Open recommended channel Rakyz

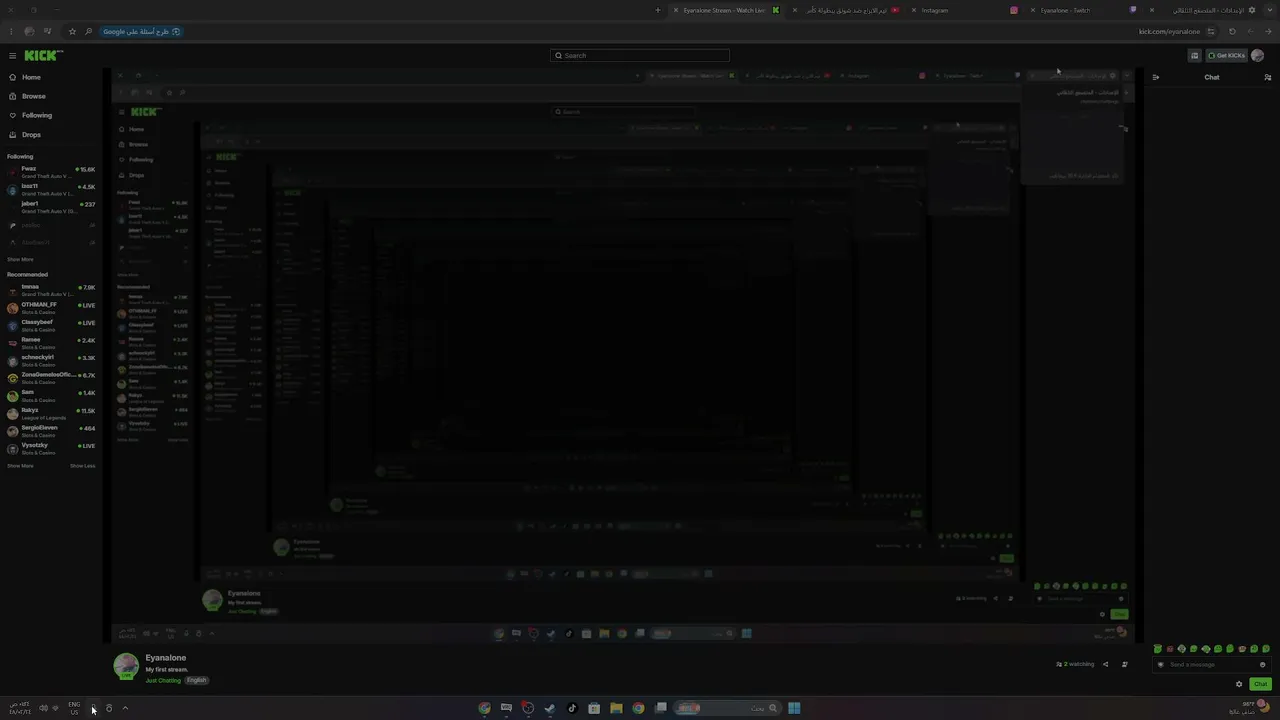pyautogui.click(x=51, y=413)
